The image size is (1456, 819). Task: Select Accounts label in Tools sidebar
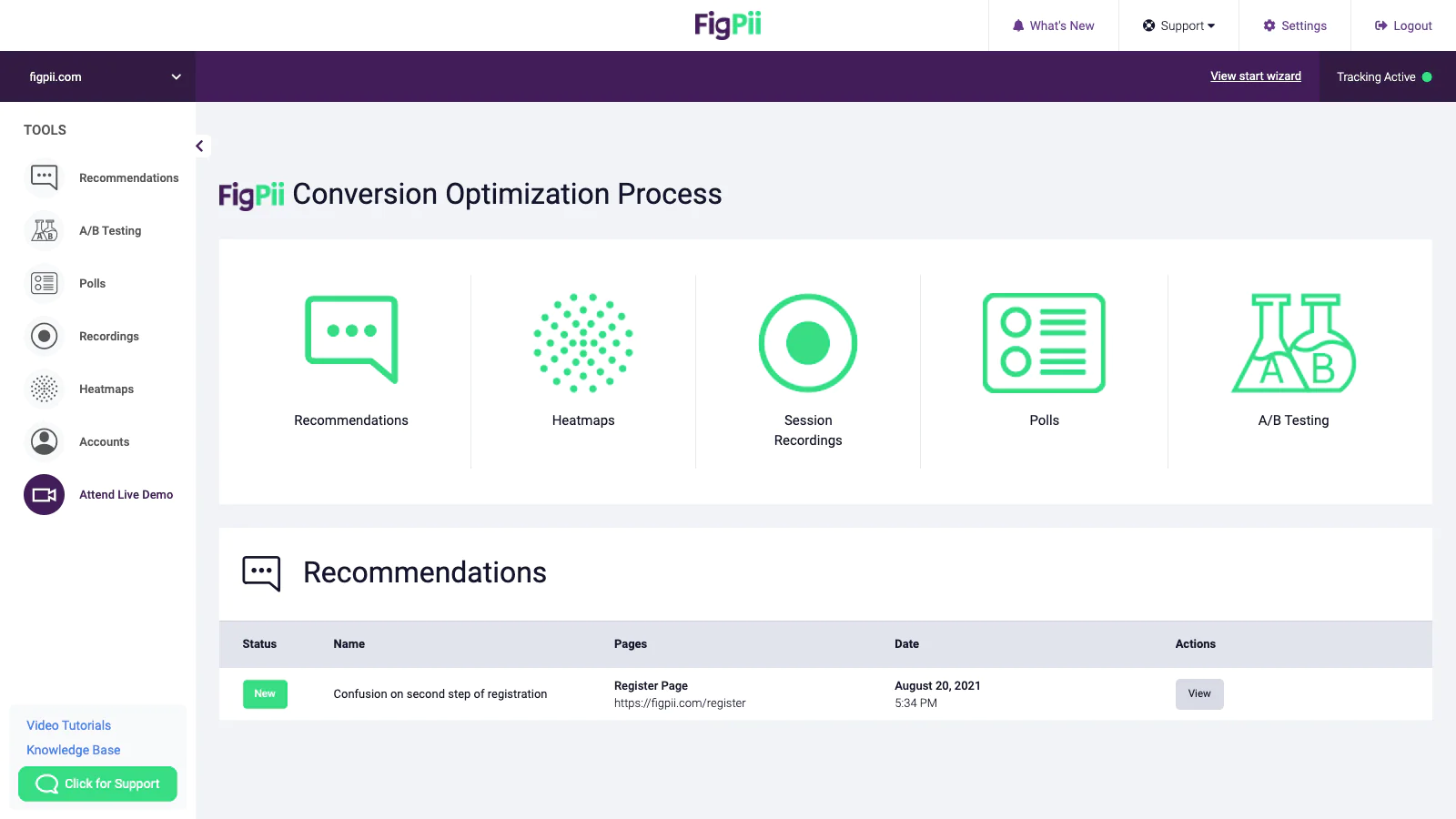tap(104, 442)
